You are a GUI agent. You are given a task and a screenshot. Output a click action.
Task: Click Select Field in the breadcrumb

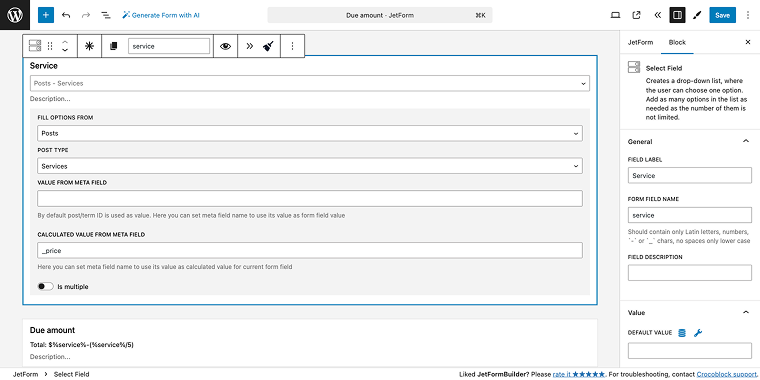[71, 374]
